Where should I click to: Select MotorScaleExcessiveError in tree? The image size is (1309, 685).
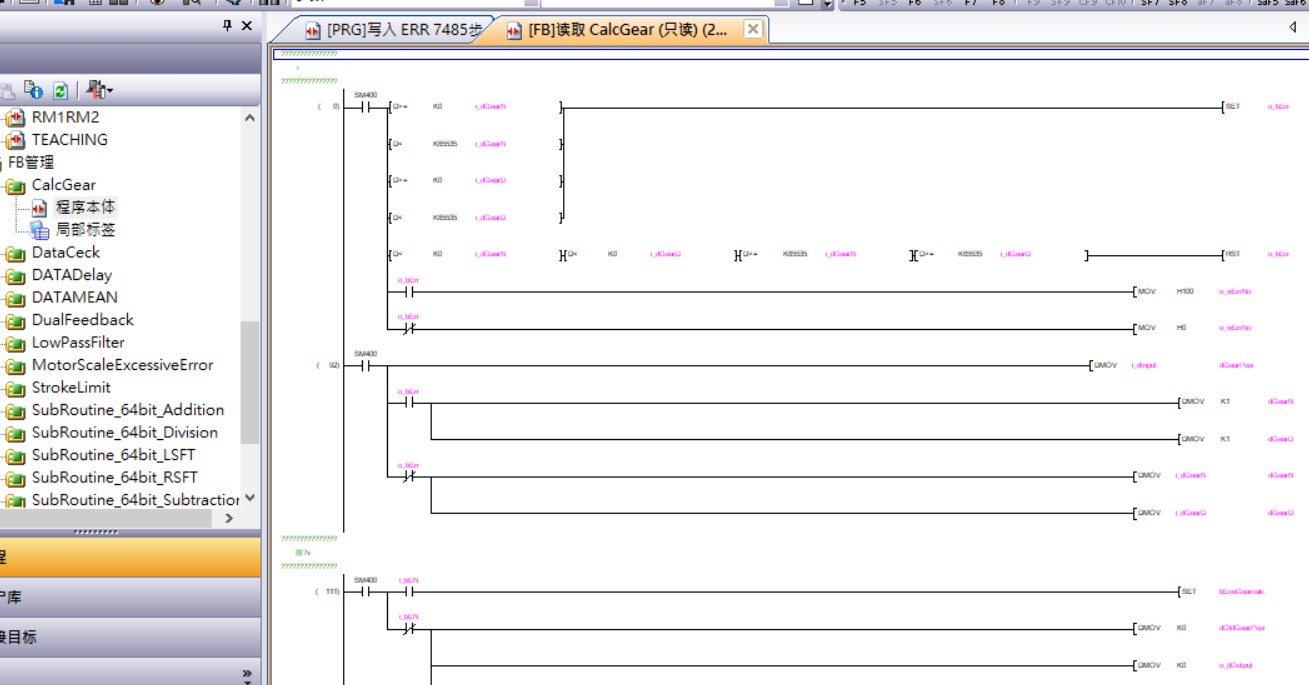click(x=122, y=365)
